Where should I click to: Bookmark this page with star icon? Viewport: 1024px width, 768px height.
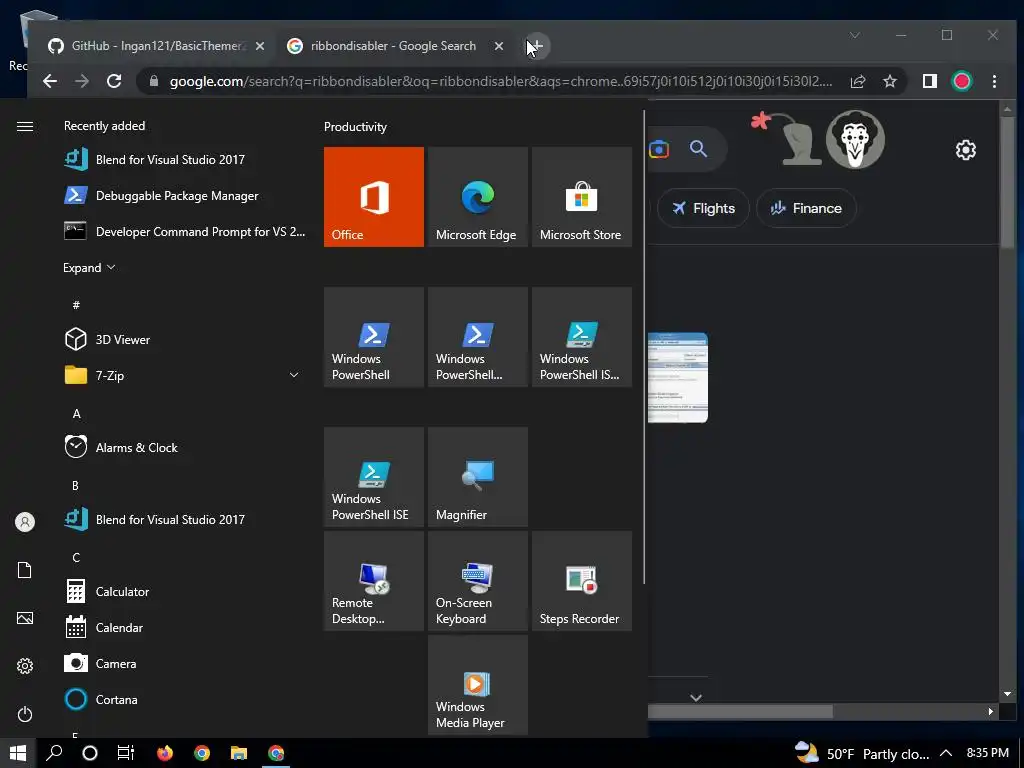click(x=889, y=81)
